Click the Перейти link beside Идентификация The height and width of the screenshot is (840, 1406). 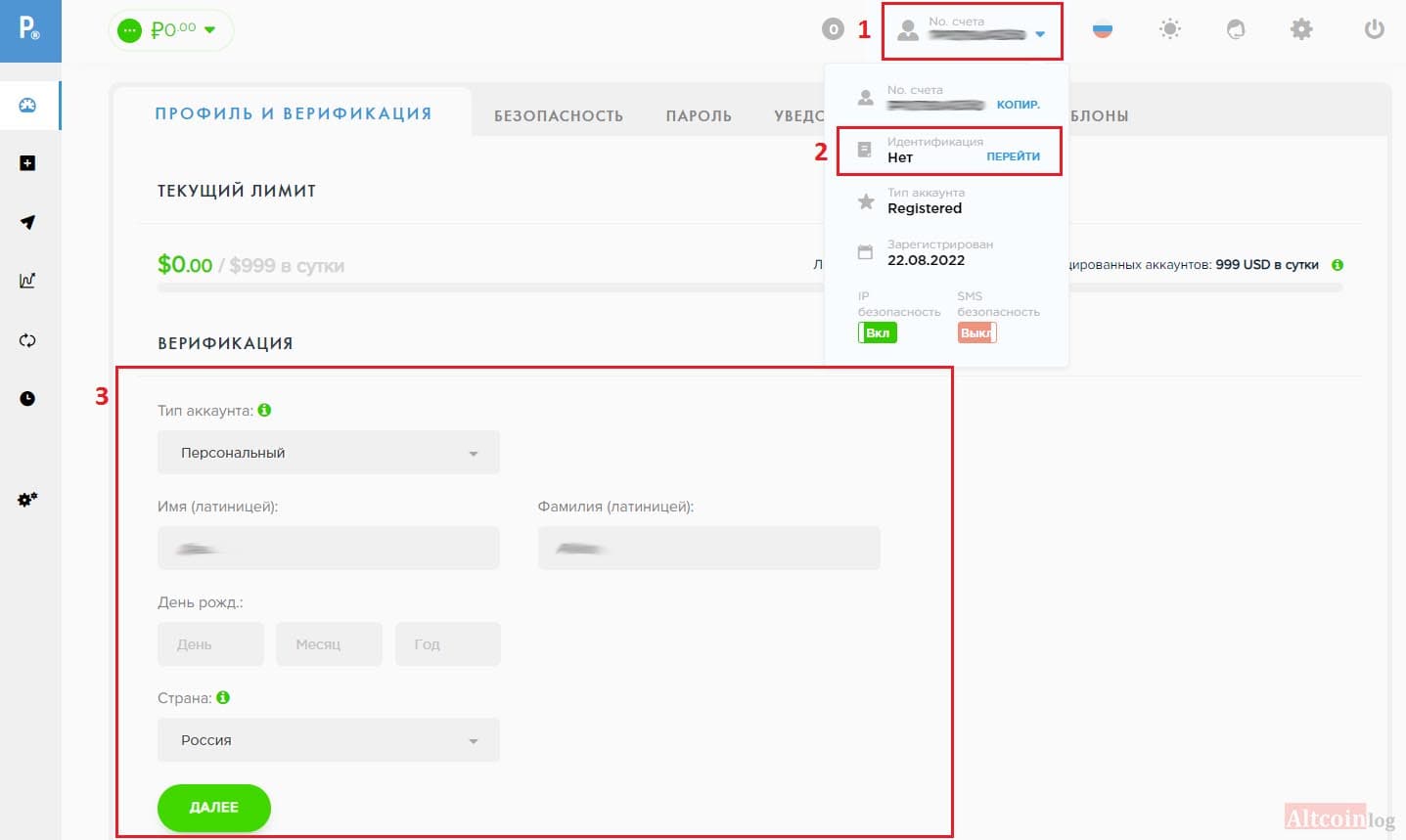coord(1014,156)
